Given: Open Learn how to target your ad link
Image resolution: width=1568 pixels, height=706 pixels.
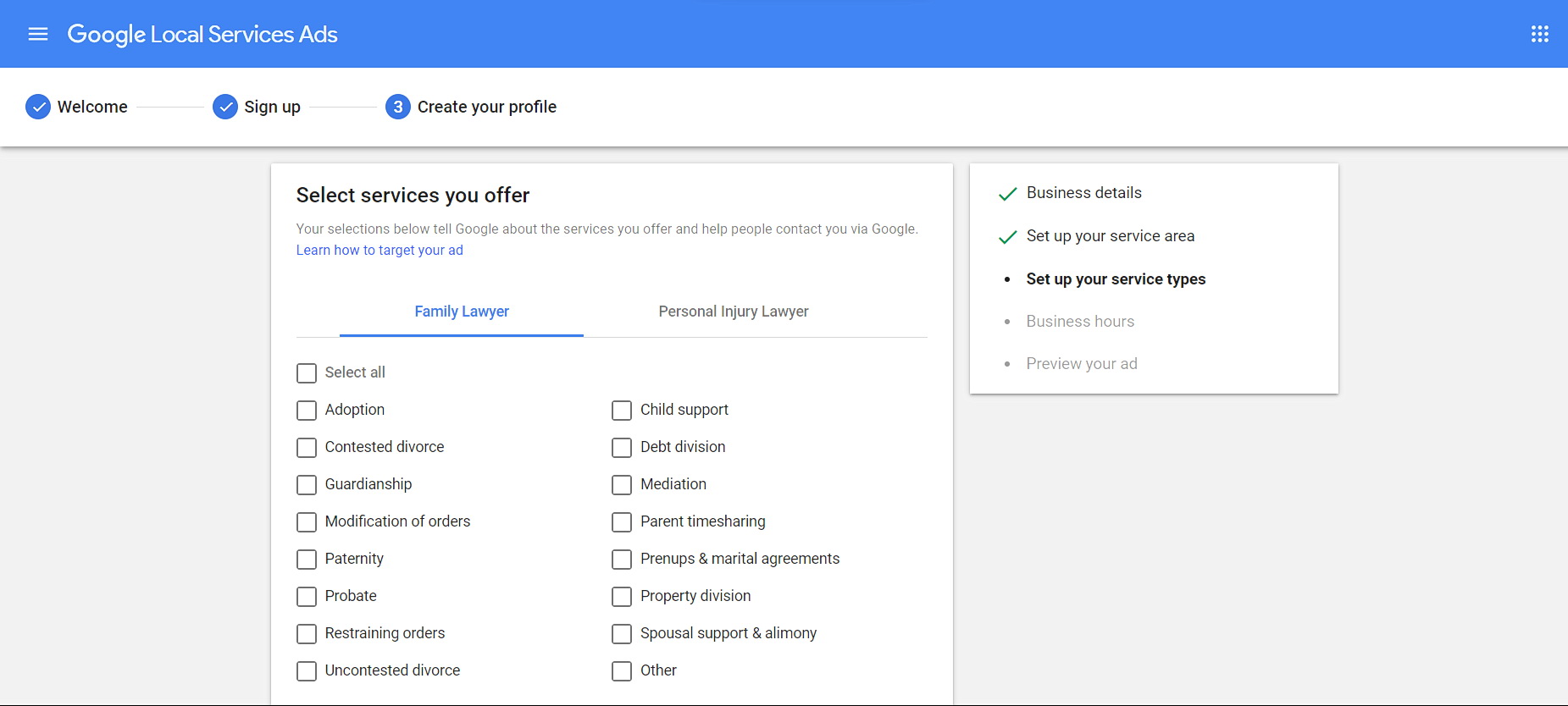Looking at the screenshot, I should (380, 251).
